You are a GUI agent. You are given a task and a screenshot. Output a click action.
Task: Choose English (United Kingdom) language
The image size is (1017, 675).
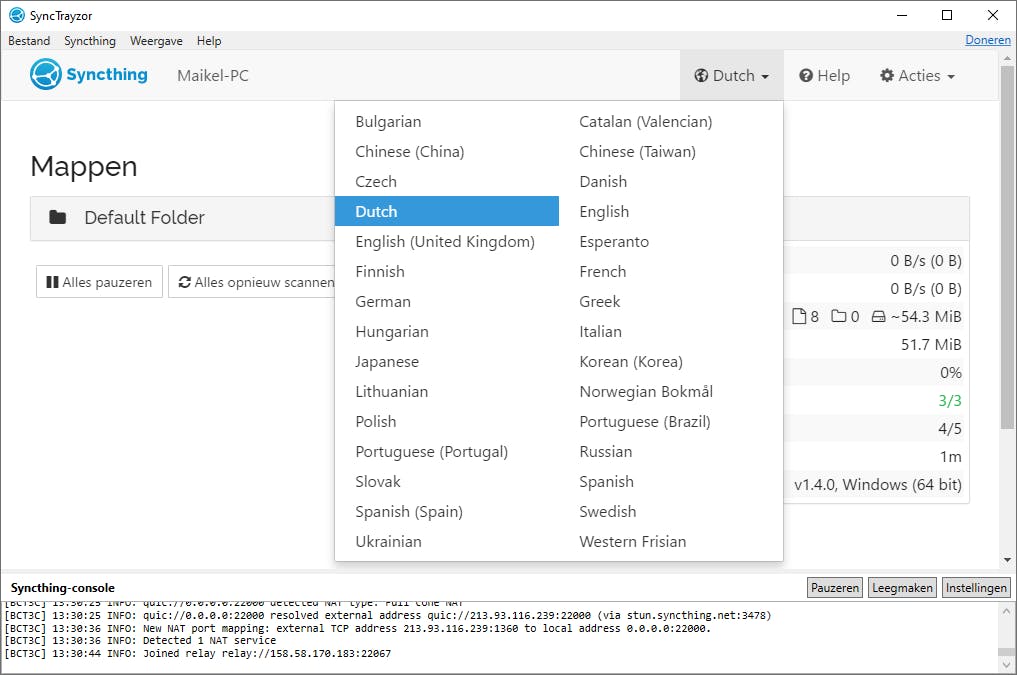click(x=447, y=241)
